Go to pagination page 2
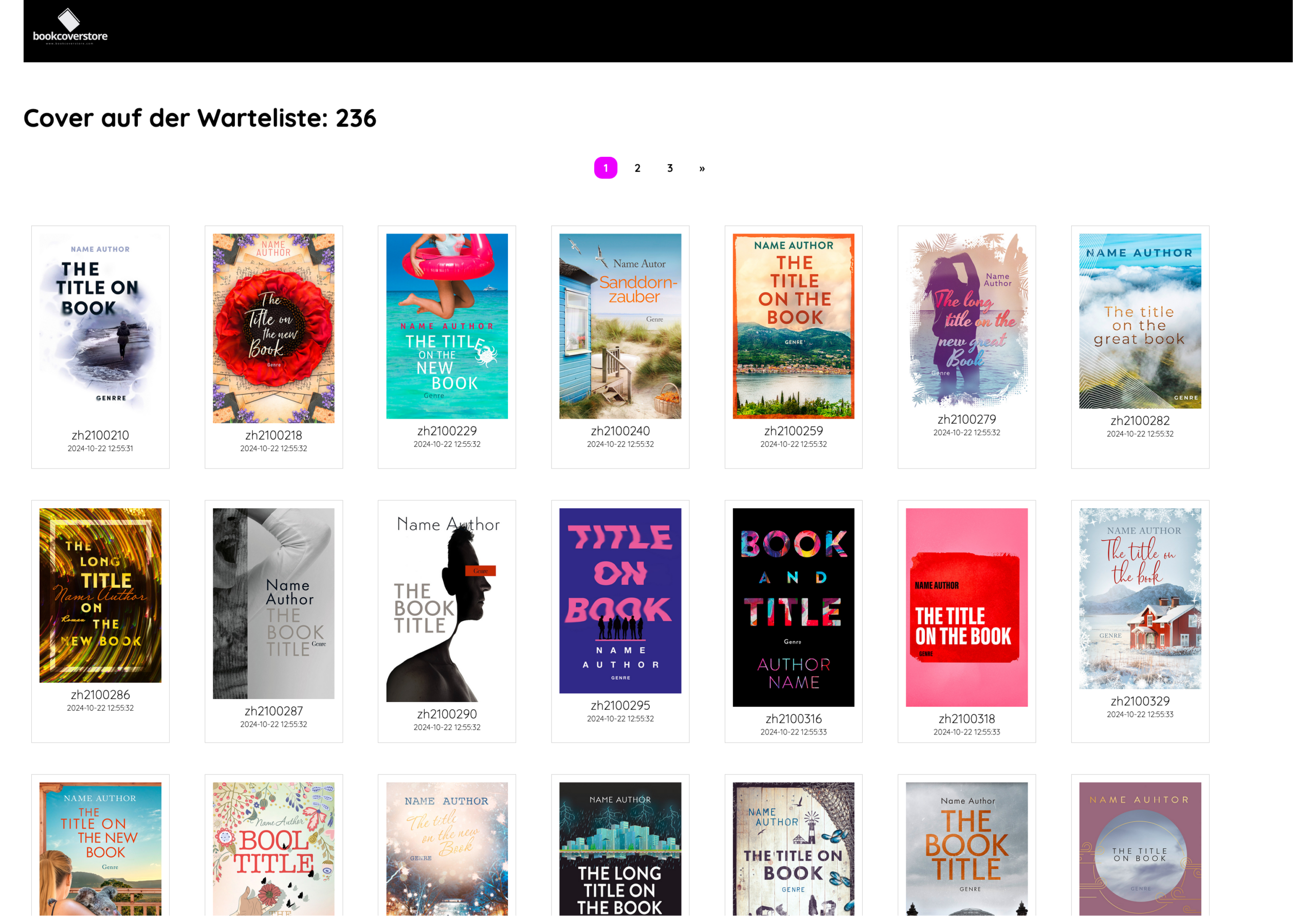Viewport: 1316px width, 916px height. coord(637,168)
